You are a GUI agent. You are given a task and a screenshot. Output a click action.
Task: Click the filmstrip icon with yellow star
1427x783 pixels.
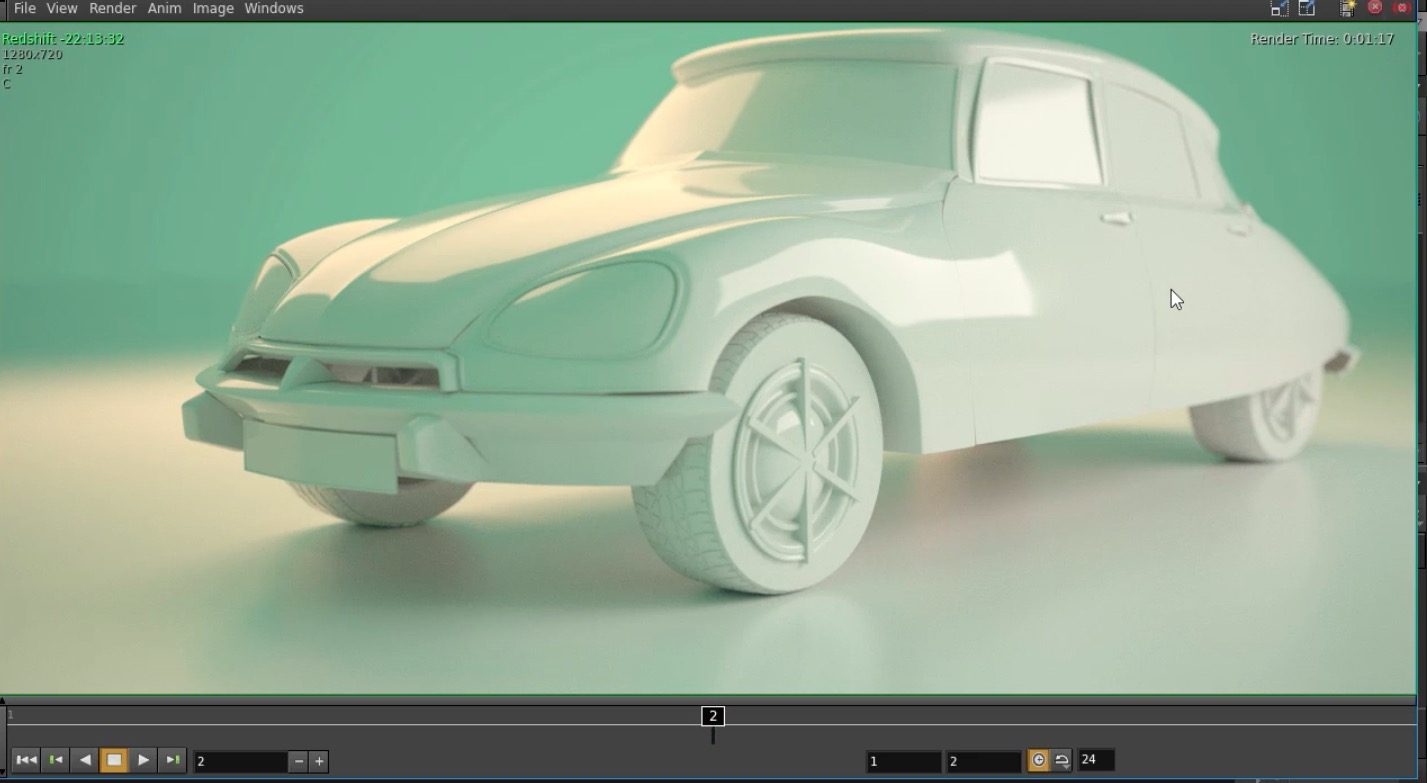pos(1348,8)
